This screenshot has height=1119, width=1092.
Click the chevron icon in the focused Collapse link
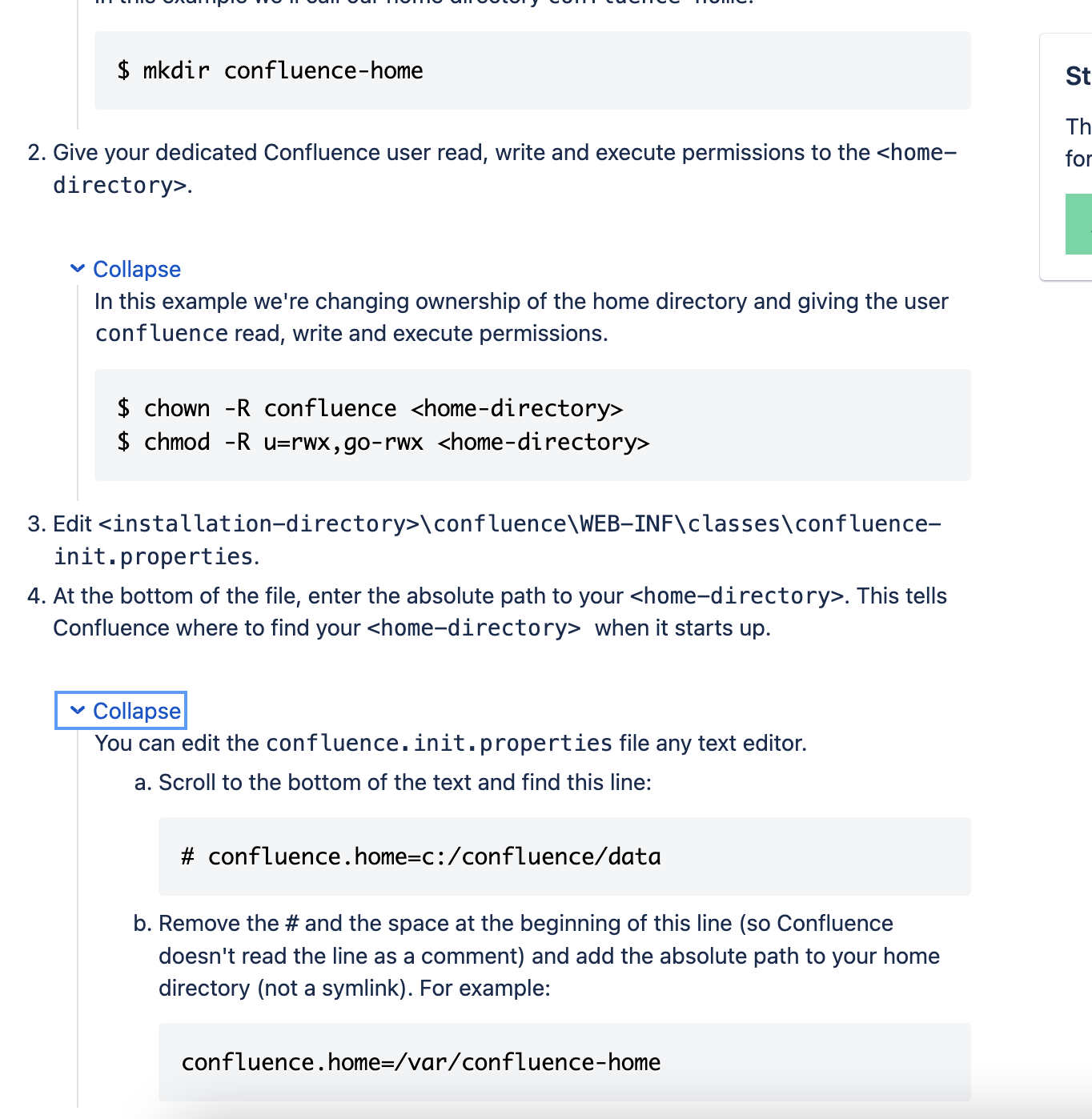tap(78, 710)
